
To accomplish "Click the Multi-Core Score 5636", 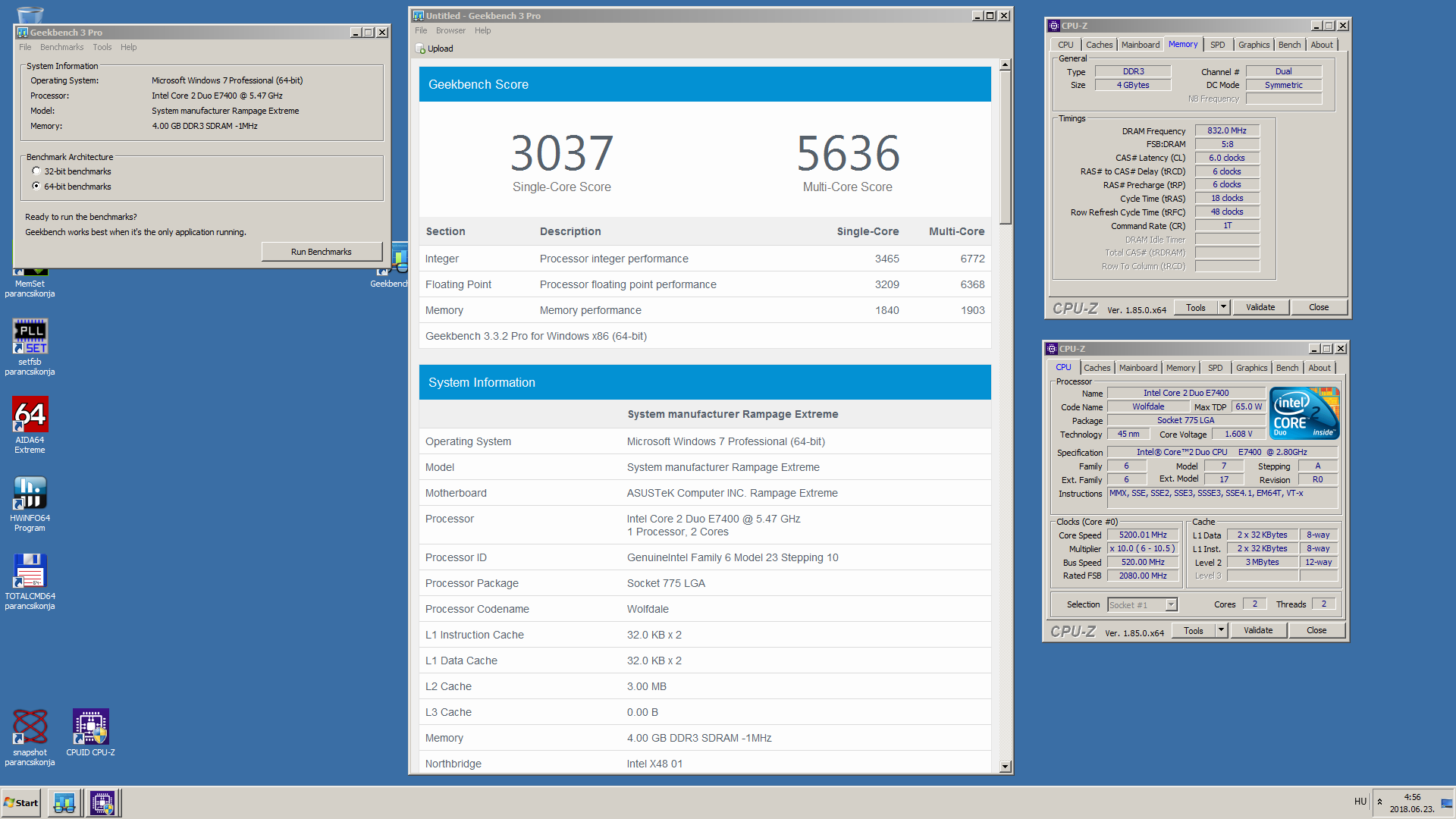I will pos(848,153).
